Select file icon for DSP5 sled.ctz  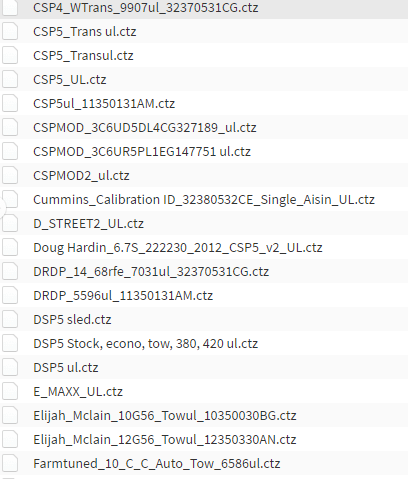tap(10, 320)
